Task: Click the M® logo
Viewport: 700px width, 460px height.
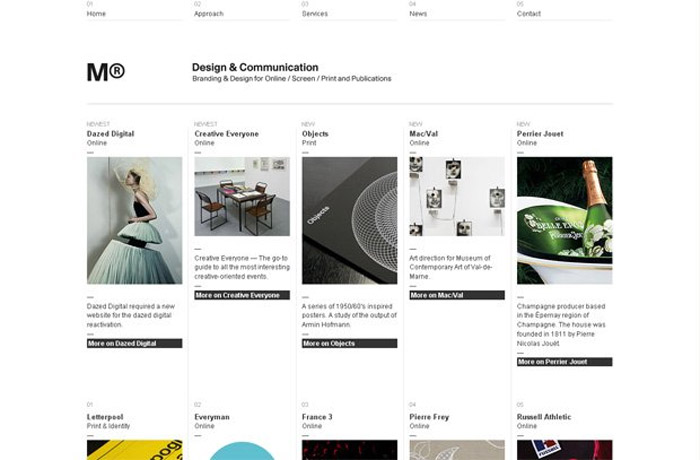Action: click(x=105, y=72)
